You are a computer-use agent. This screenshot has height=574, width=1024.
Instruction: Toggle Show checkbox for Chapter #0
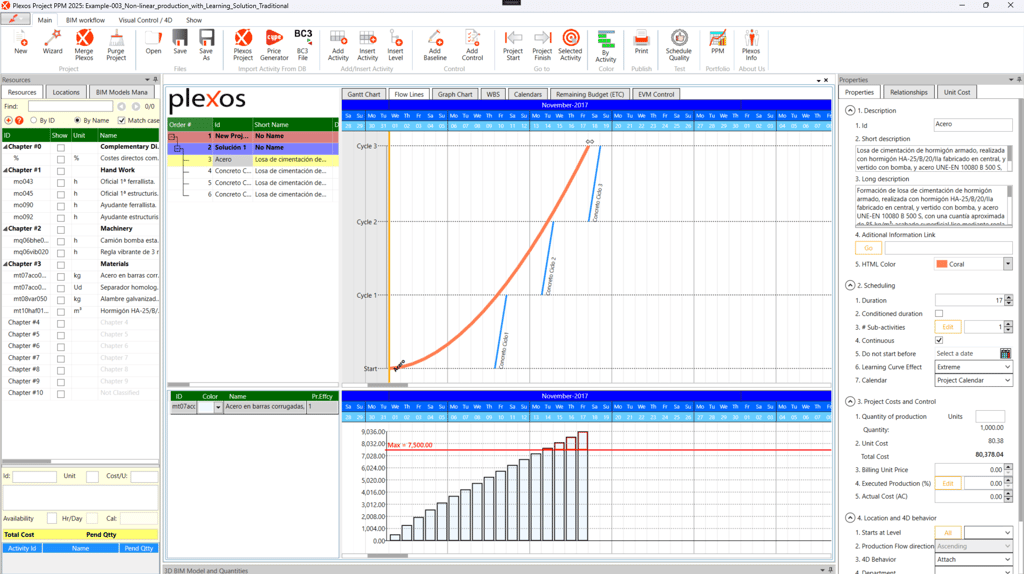[61, 148]
